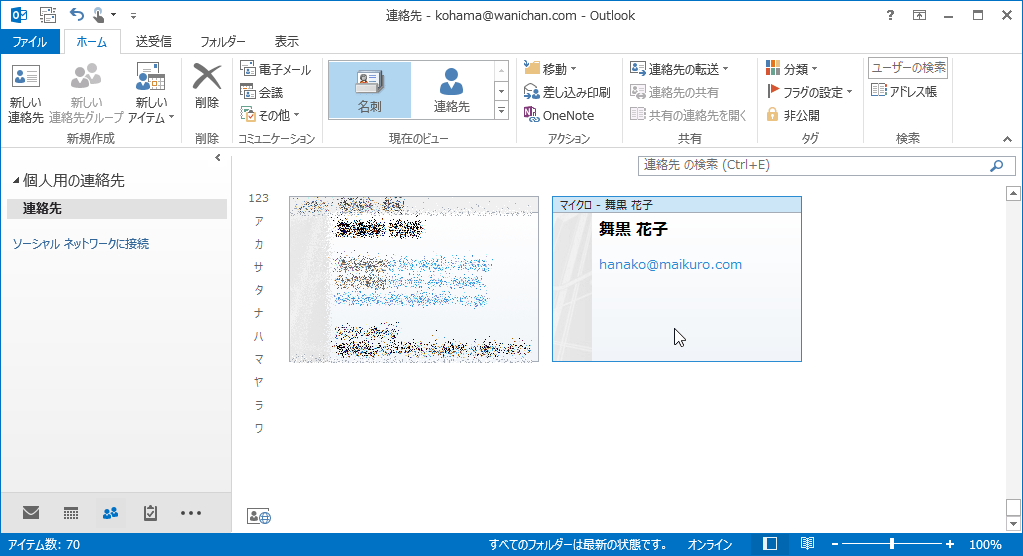Open 連絡先の転送 dropdown
This screenshot has height=556, width=1023.
click(679, 69)
